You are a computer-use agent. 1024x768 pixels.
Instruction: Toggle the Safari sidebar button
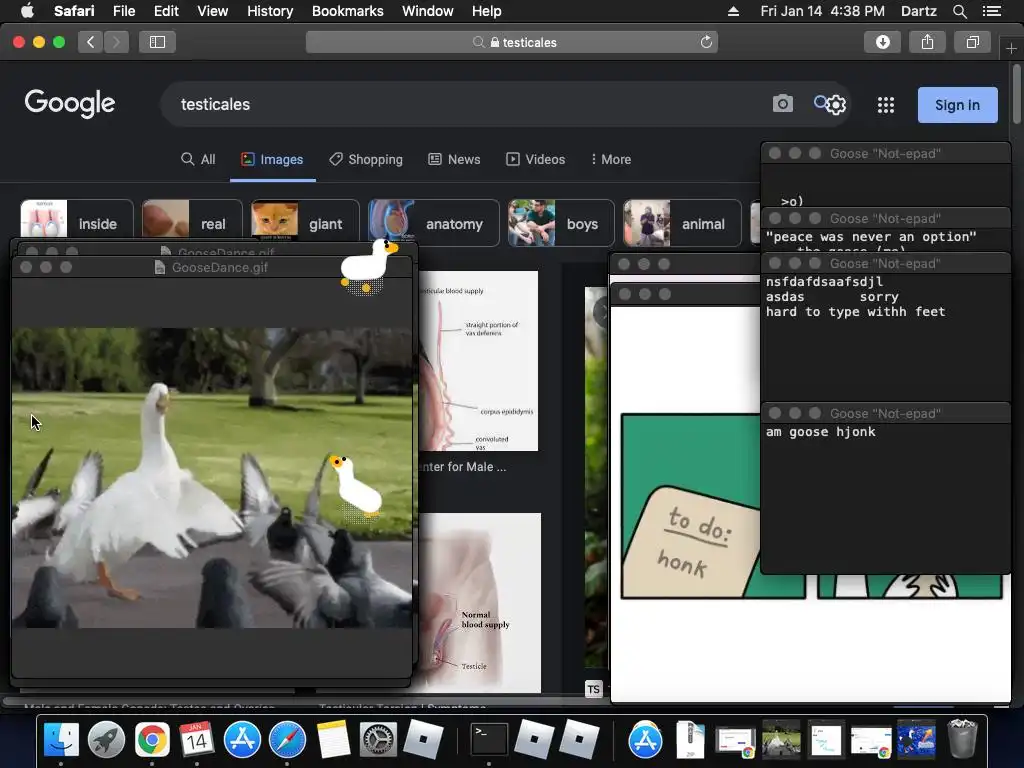coord(157,42)
